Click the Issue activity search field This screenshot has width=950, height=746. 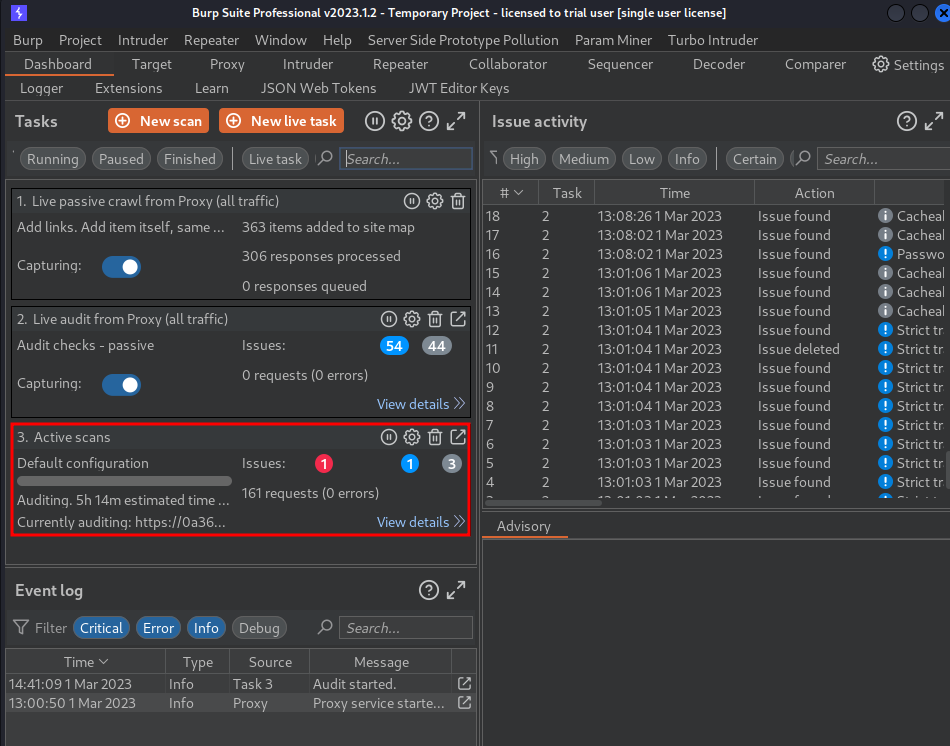883,159
